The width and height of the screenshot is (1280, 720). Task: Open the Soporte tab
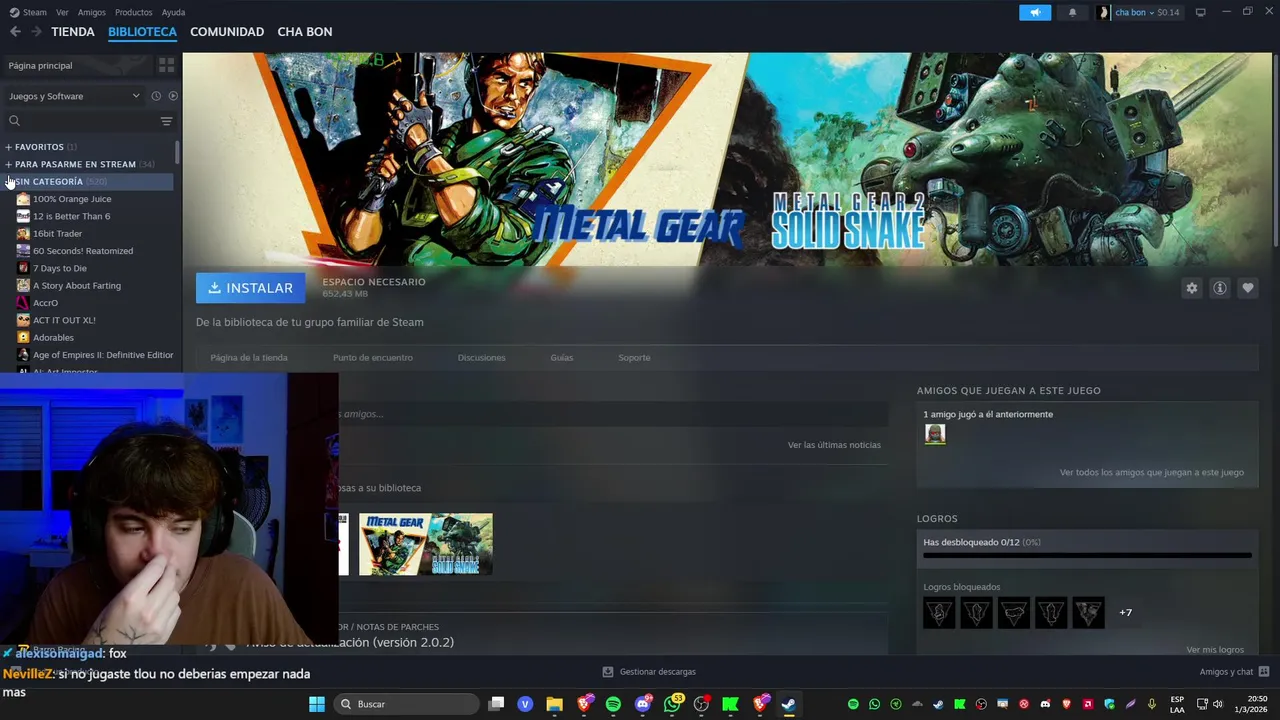point(634,357)
